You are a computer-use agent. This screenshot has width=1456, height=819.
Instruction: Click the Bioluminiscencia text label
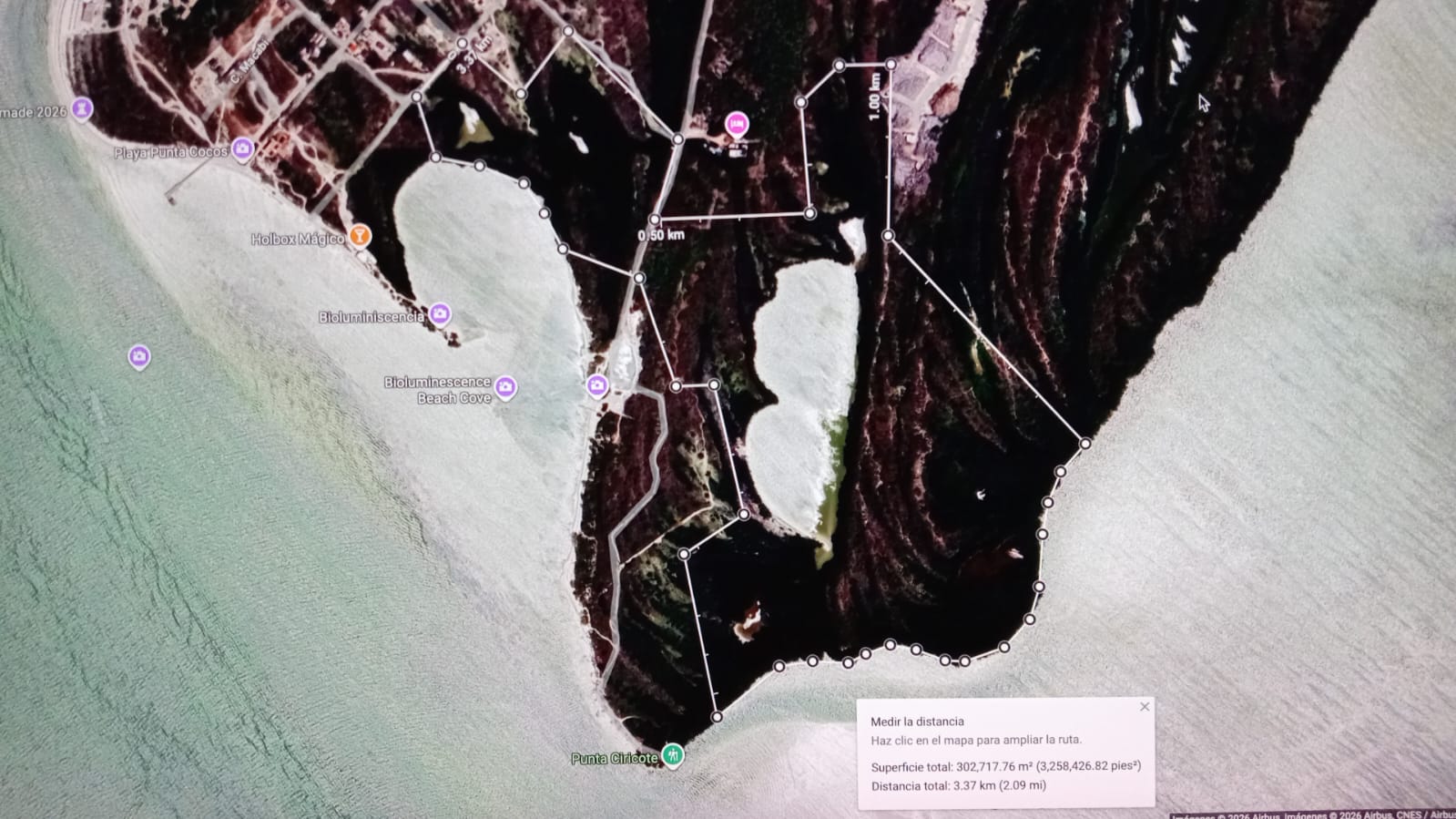(x=371, y=317)
